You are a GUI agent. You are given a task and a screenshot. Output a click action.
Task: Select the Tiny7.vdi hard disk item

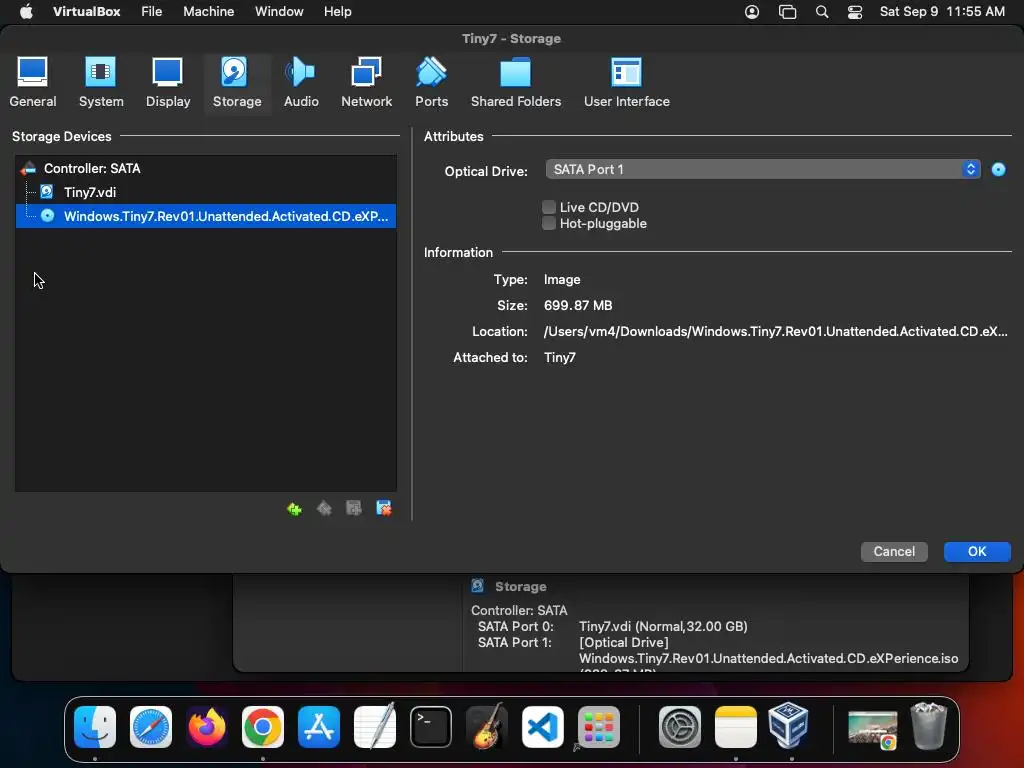click(x=206, y=192)
